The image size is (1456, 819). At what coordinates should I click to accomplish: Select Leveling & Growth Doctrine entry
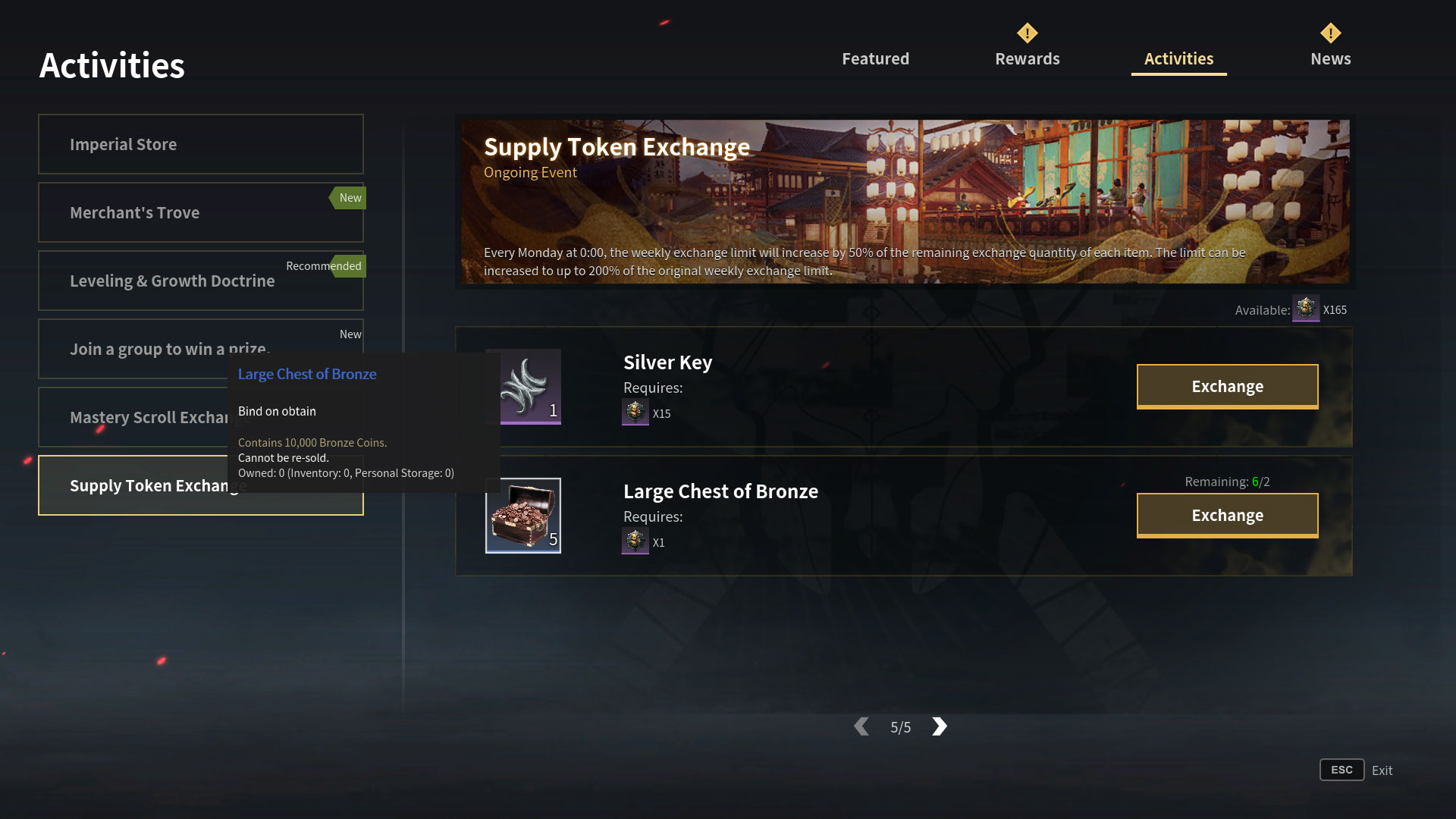(201, 281)
